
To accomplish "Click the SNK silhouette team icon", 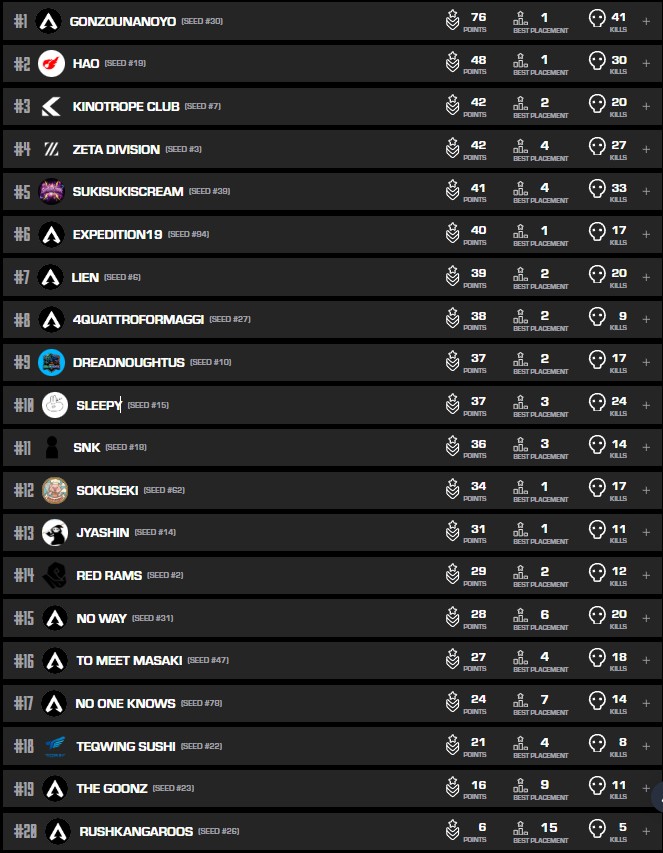I will [x=51, y=447].
